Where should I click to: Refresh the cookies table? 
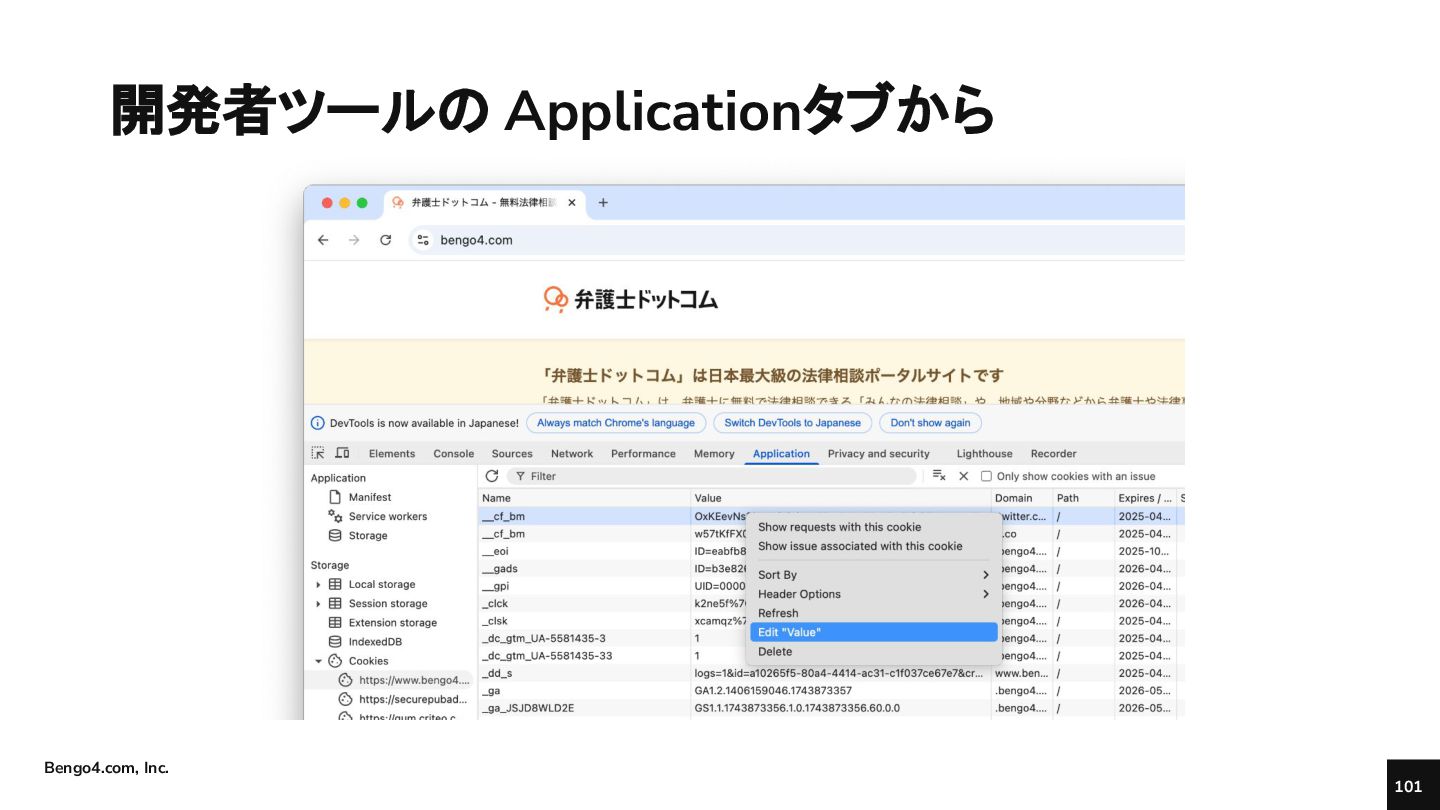492,476
